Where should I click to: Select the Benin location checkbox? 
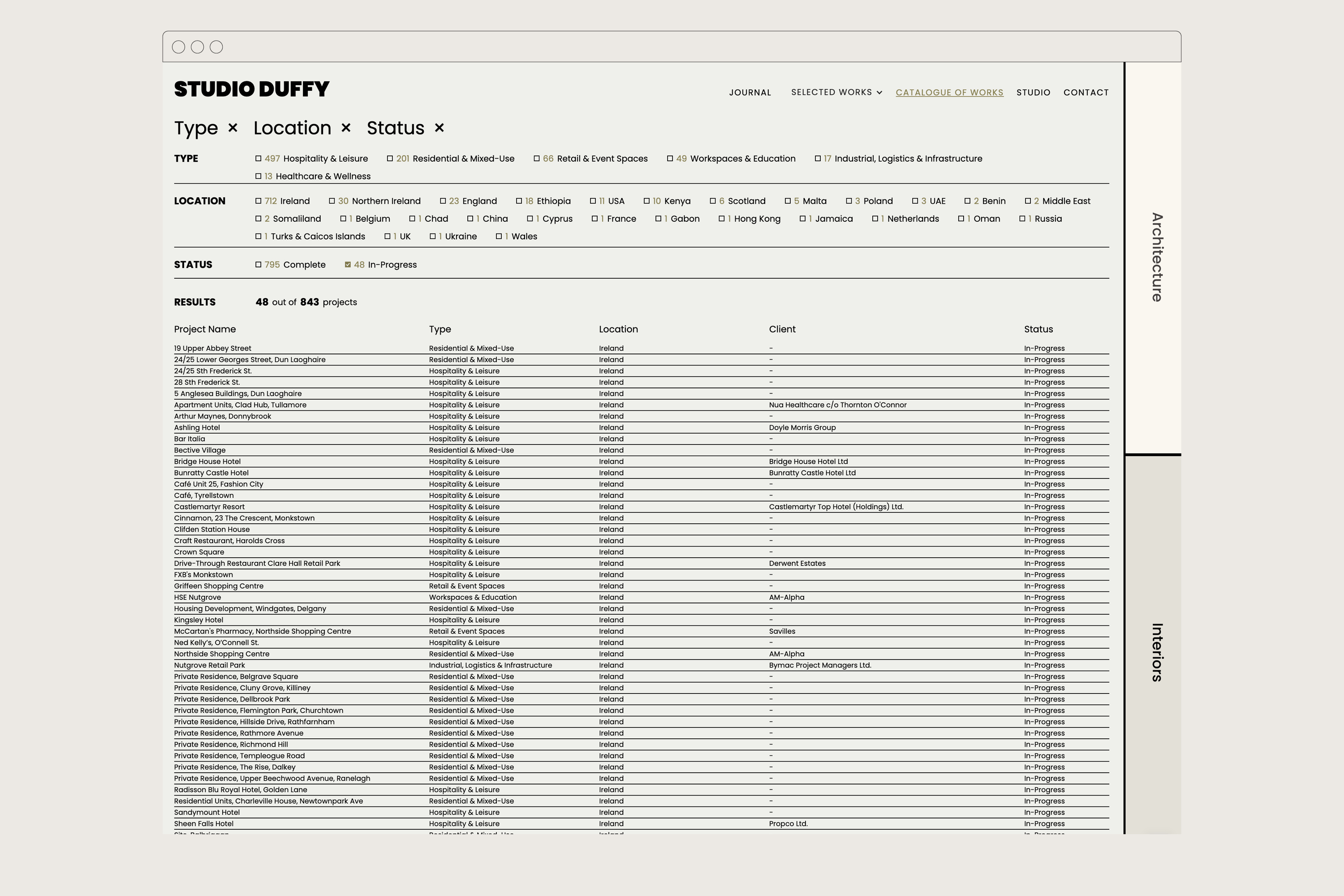[967, 201]
